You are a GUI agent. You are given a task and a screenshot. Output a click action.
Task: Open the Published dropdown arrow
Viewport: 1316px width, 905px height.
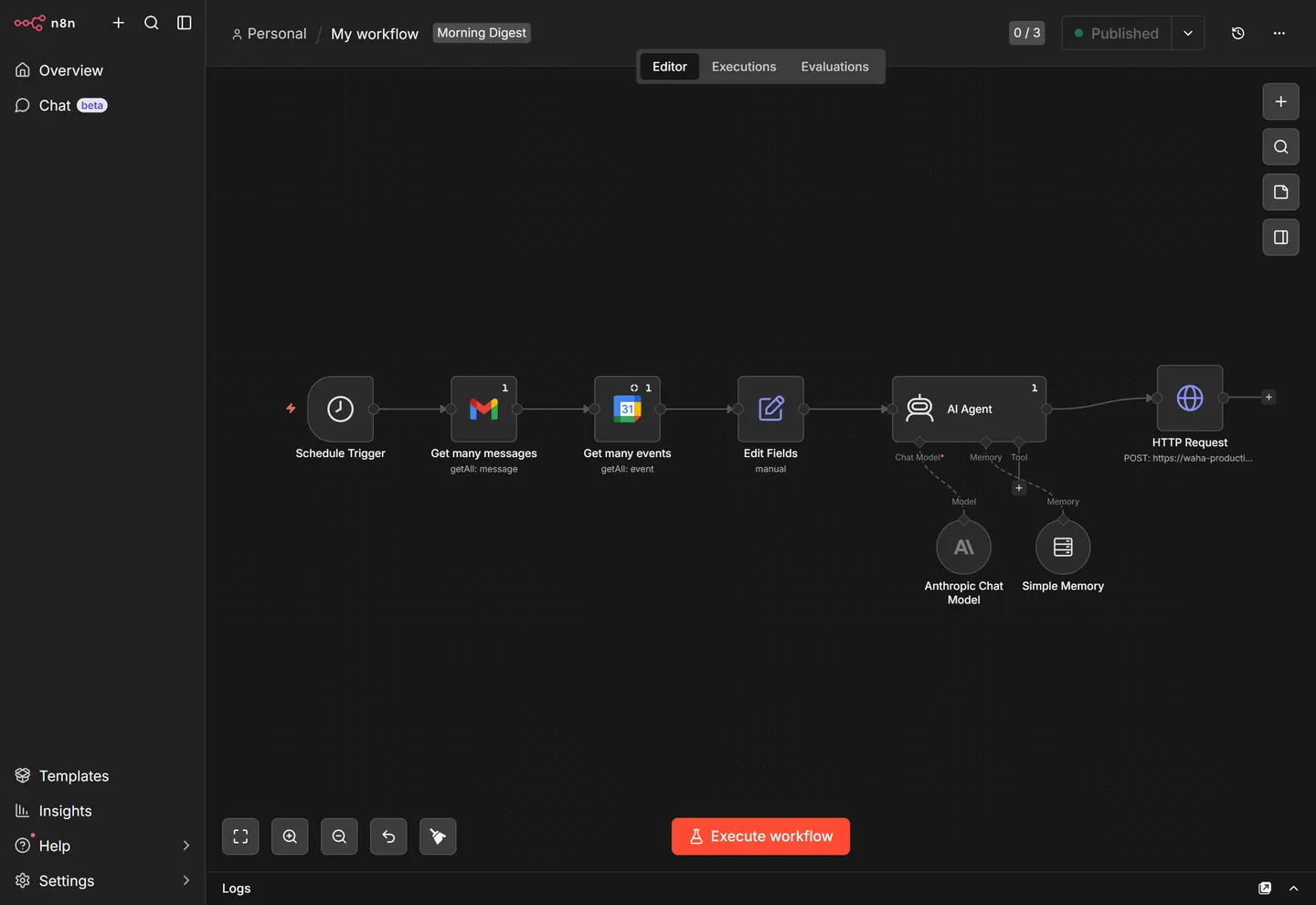(1188, 33)
